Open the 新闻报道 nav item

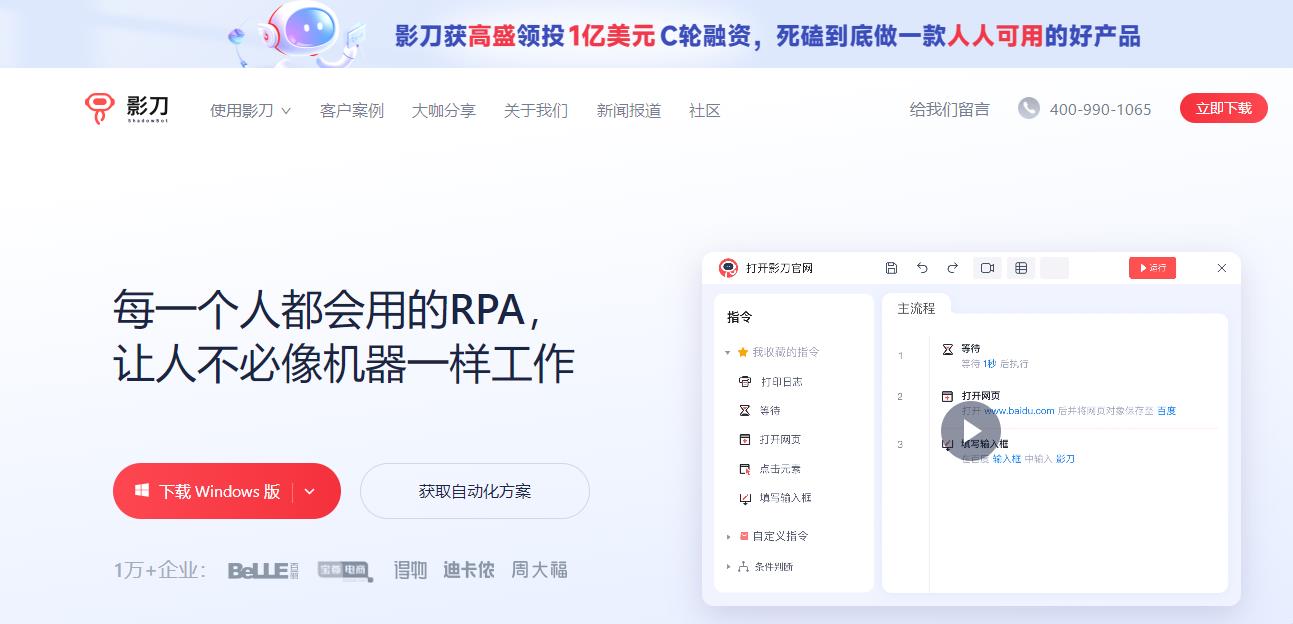629,110
